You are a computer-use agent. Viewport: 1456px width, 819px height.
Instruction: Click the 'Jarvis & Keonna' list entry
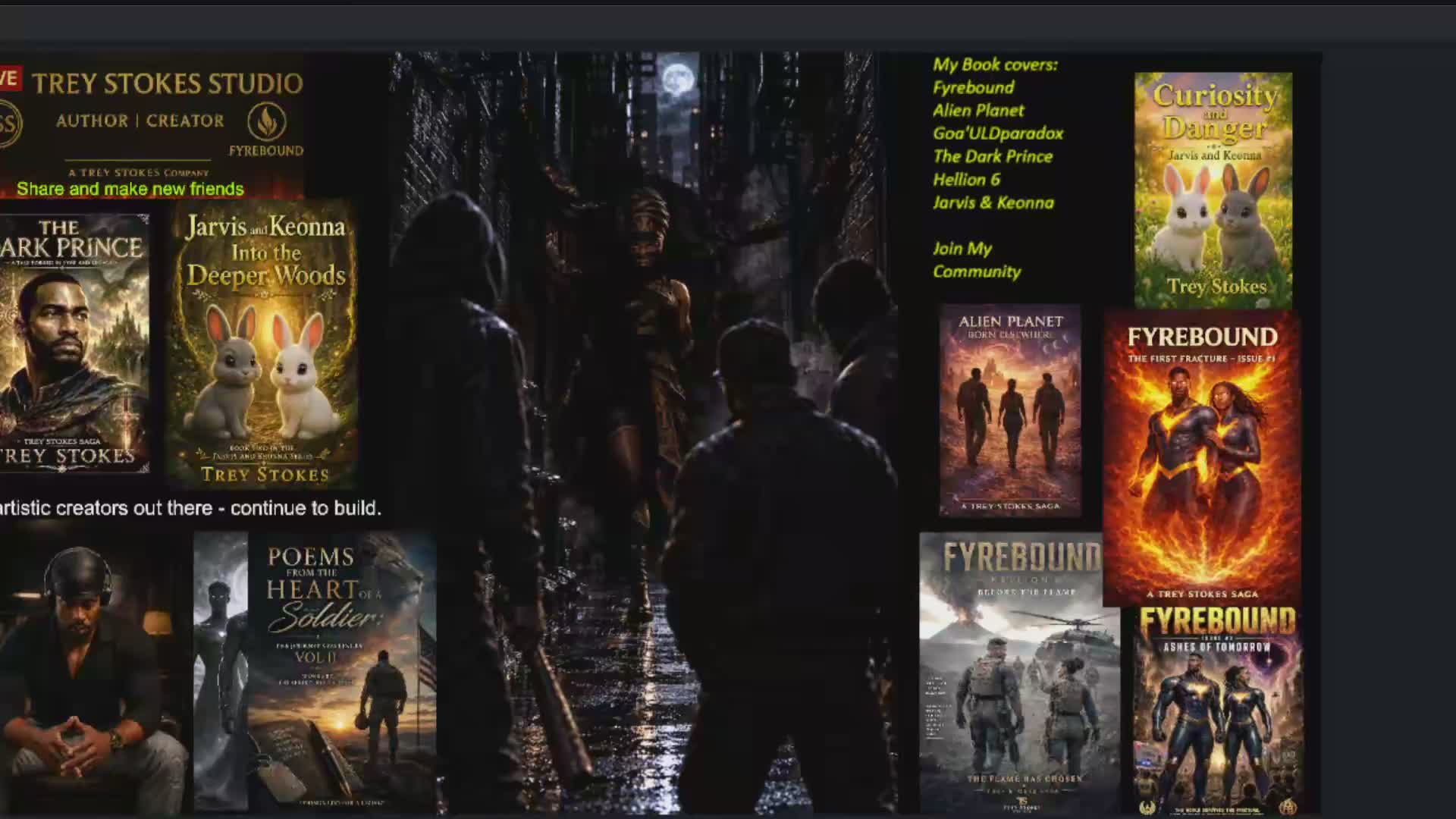click(993, 202)
